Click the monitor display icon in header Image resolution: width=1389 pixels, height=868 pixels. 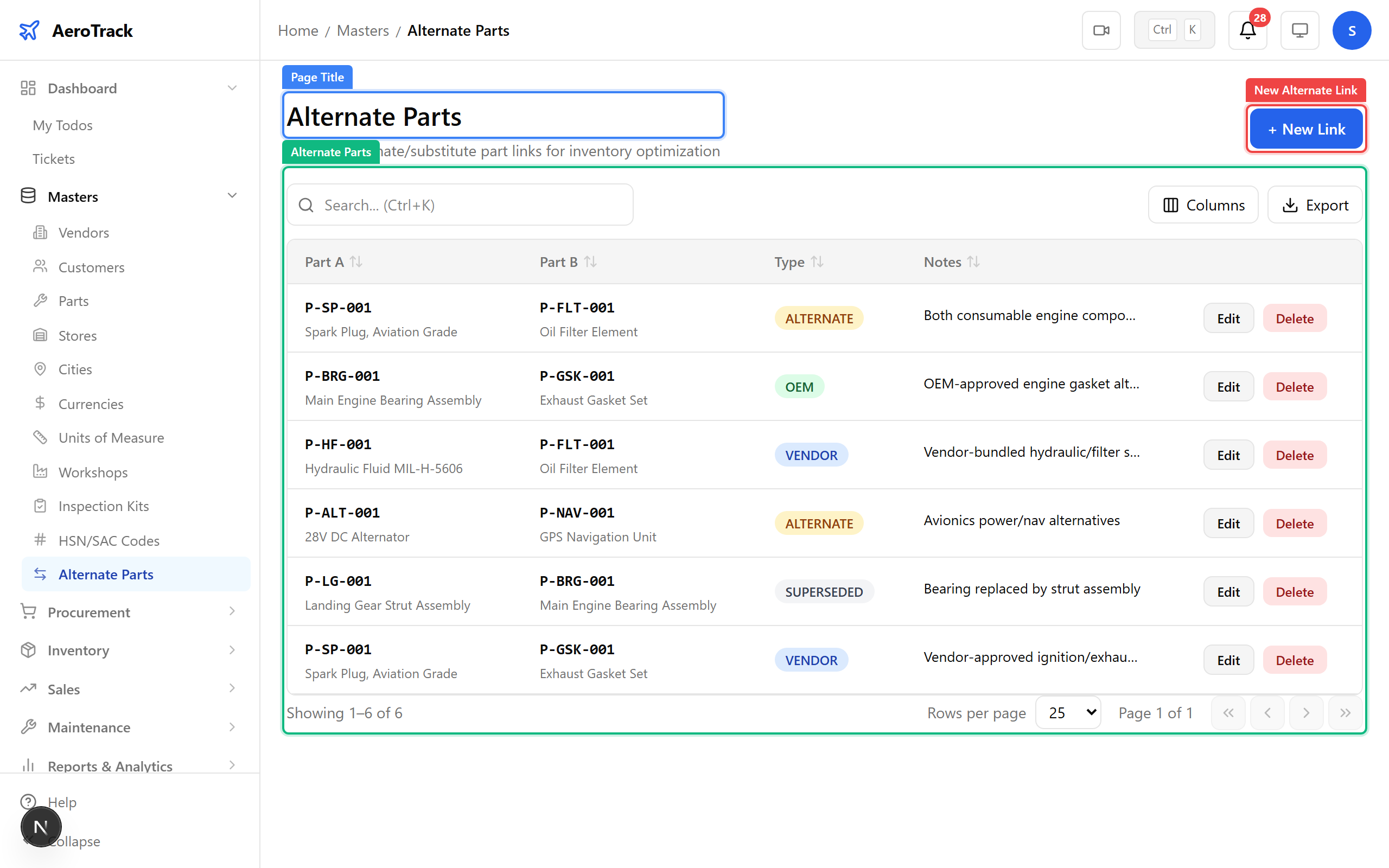(x=1299, y=30)
